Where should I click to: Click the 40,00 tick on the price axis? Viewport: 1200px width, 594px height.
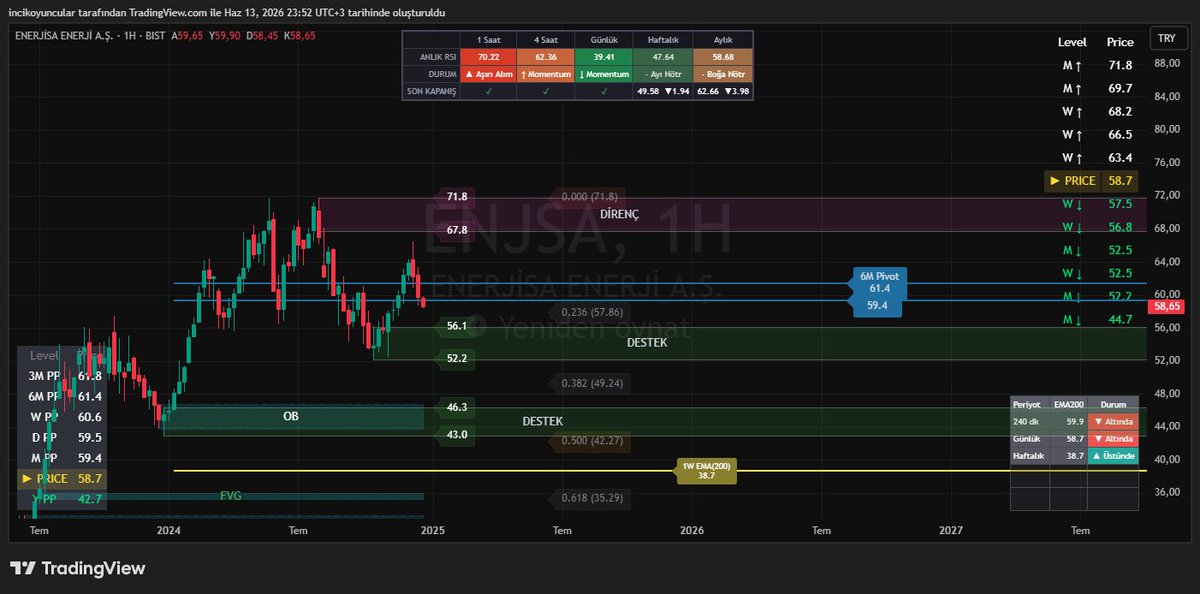[1167, 459]
